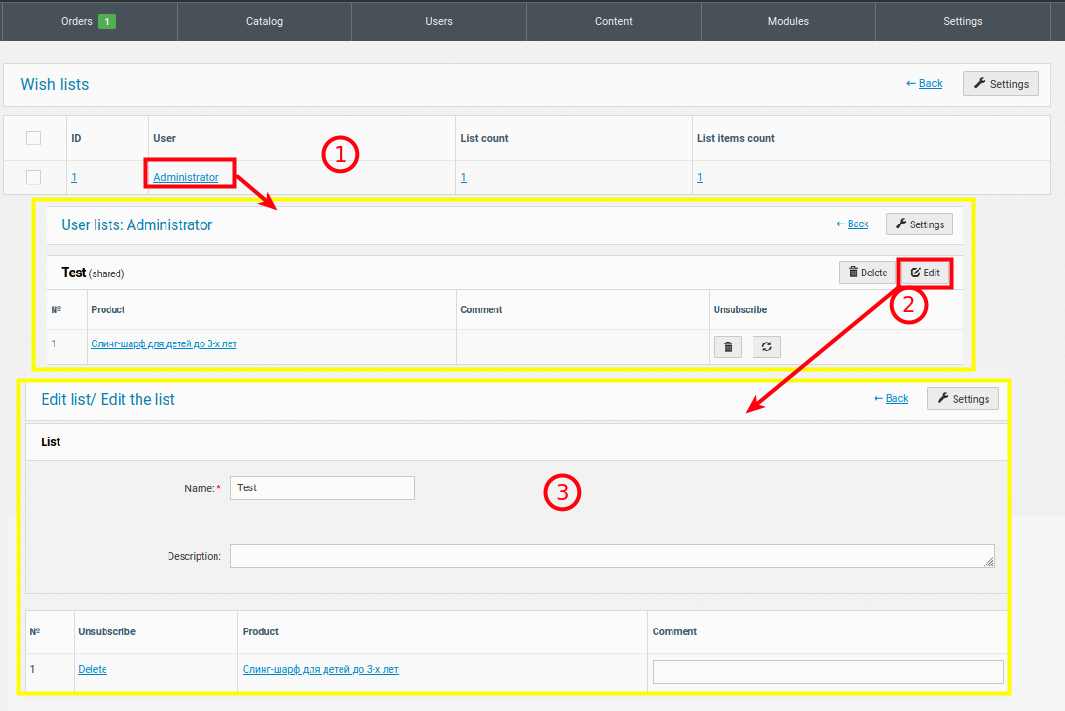Open product link in User lists table

(164, 344)
